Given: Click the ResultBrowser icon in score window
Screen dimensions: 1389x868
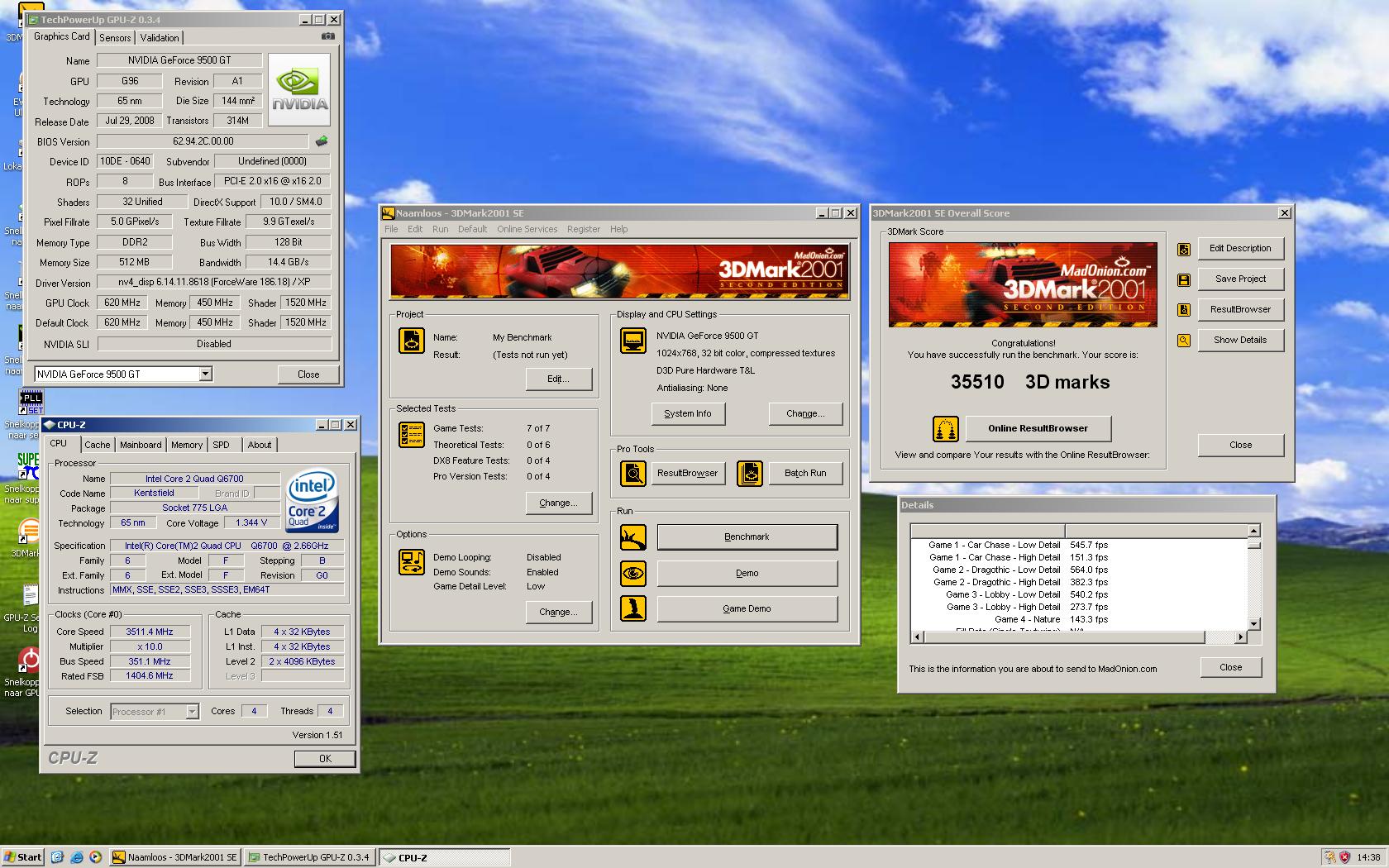Looking at the screenshot, I should click(1184, 310).
